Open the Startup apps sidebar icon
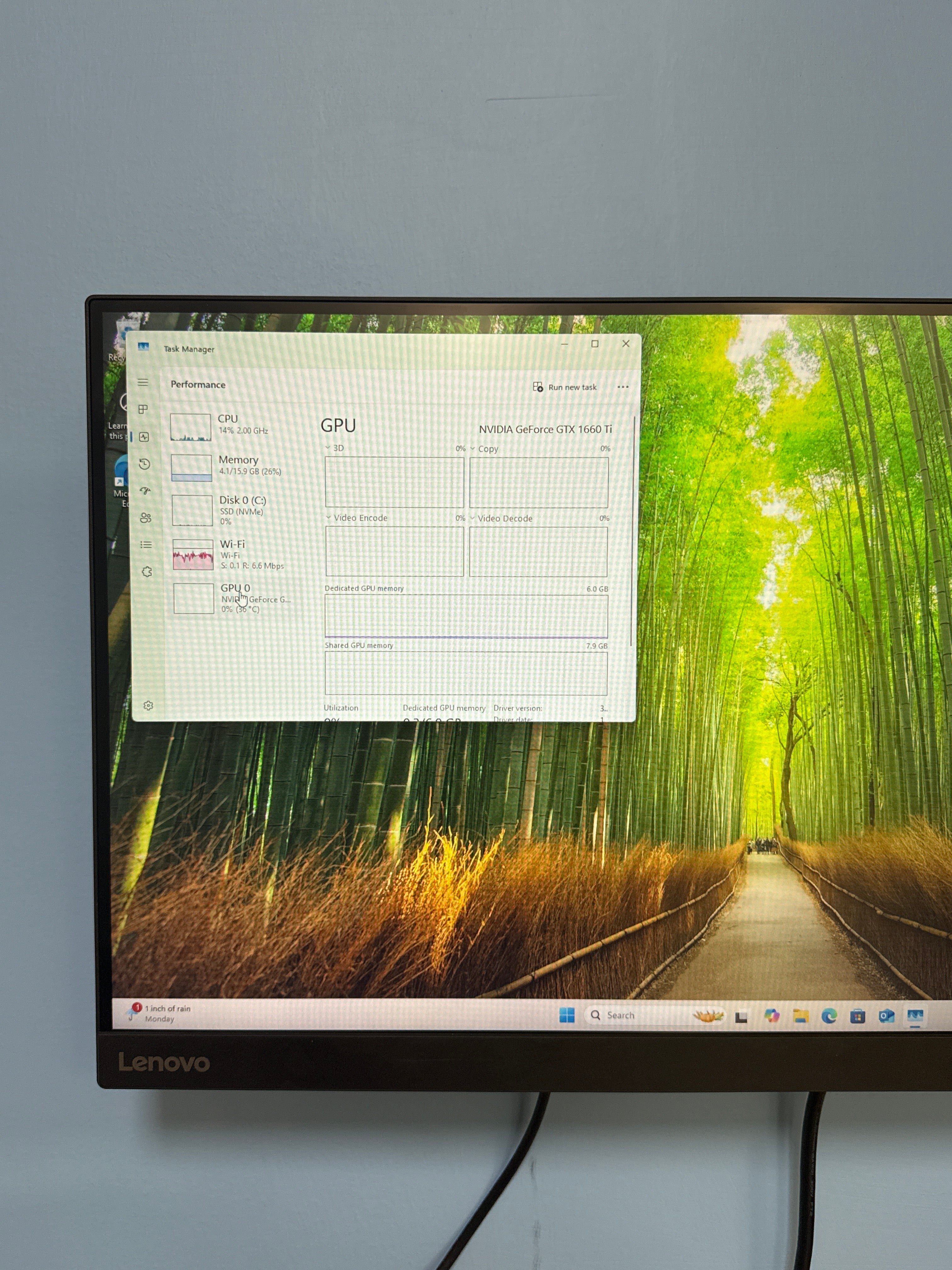Image resolution: width=952 pixels, height=1270 pixels. 145,491
